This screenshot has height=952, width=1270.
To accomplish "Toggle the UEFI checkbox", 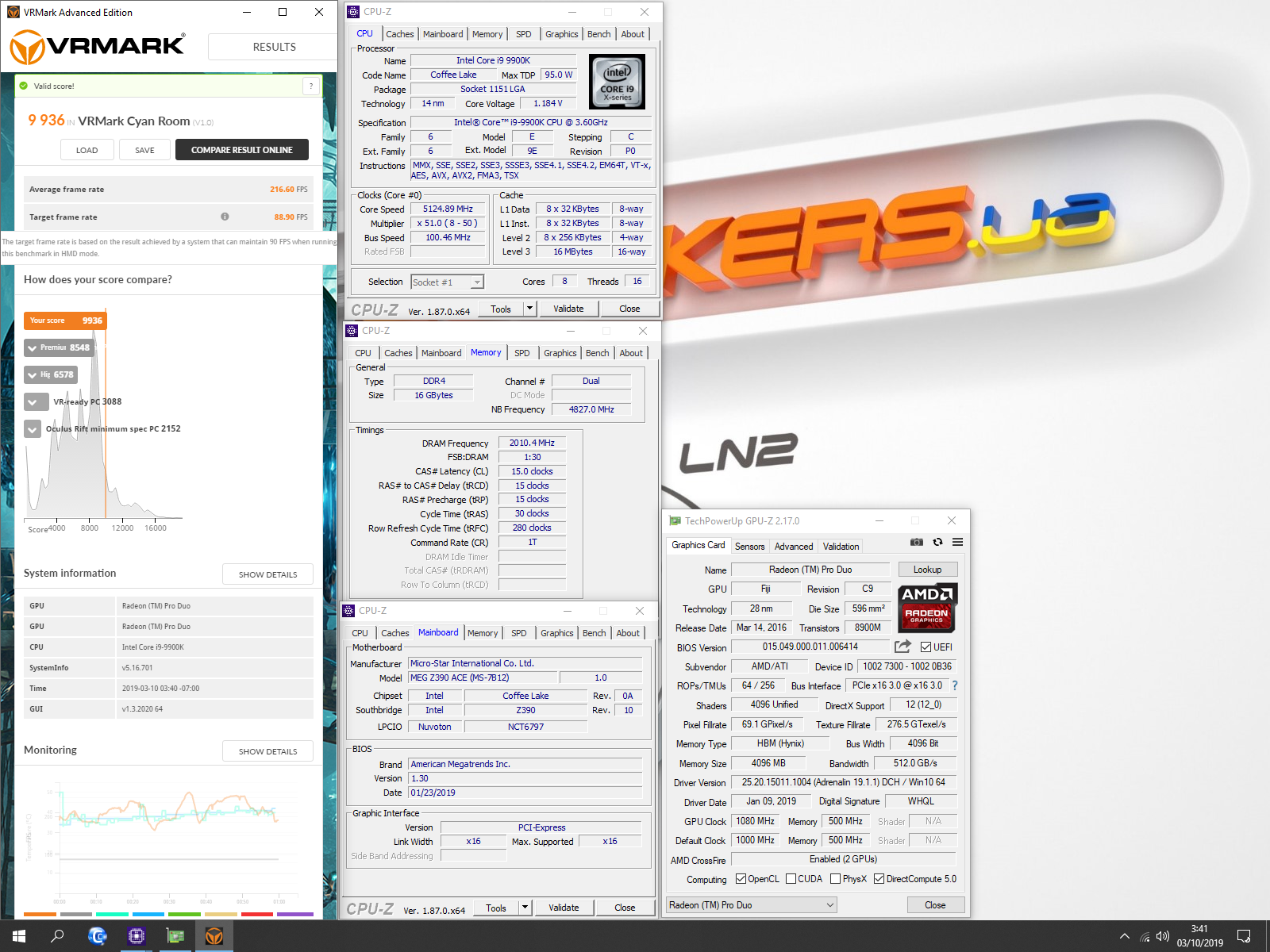I will tap(926, 647).
